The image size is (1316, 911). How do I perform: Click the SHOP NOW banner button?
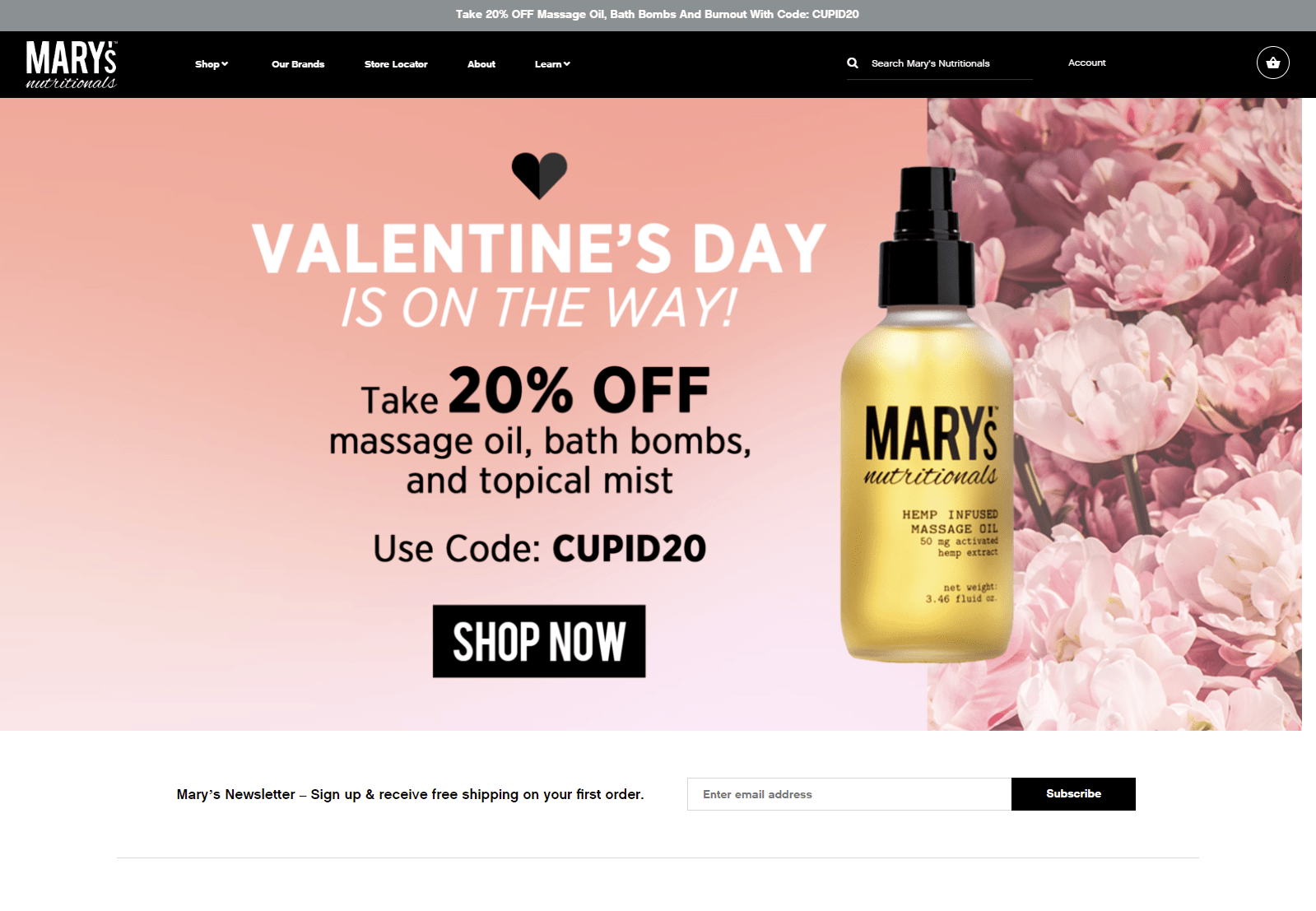(x=539, y=641)
